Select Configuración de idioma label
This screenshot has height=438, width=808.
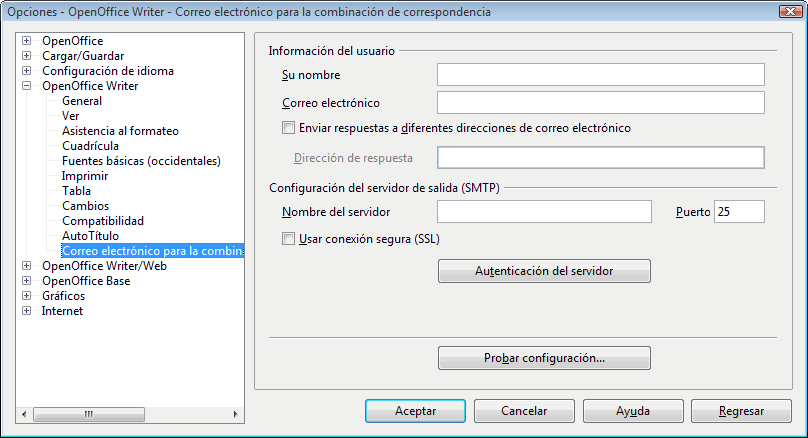click(108, 71)
